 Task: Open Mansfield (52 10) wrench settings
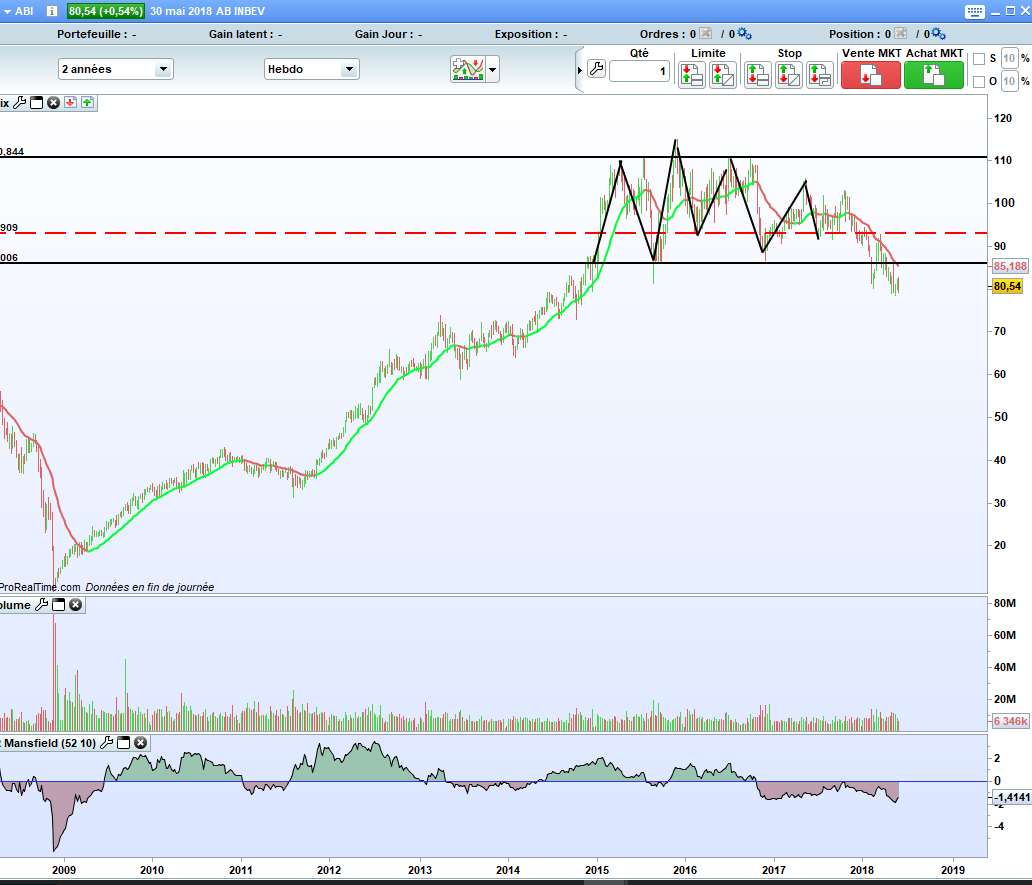[x=106, y=743]
